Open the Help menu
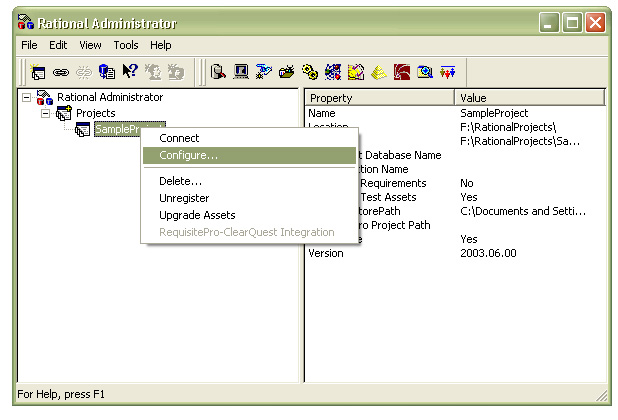The width and height of the screenshot is (618, 420). coord(160,45)
